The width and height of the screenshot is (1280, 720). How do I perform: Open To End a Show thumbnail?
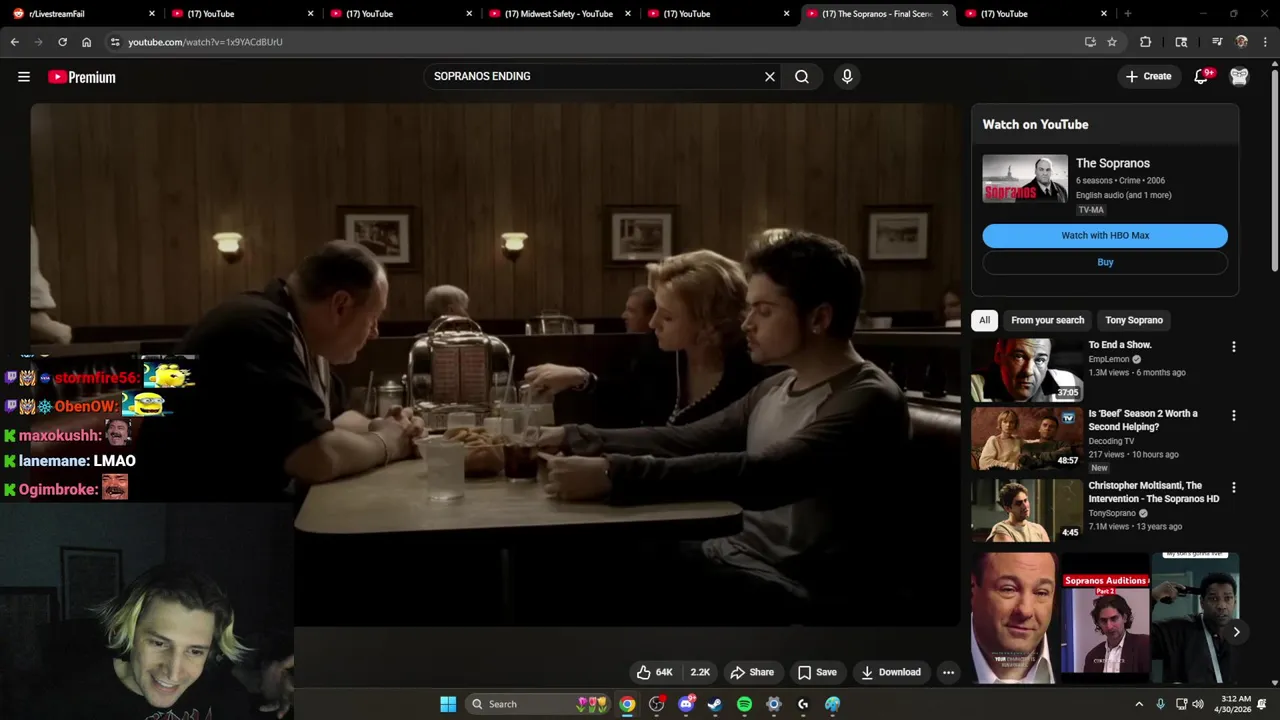tap(1026, 370)
